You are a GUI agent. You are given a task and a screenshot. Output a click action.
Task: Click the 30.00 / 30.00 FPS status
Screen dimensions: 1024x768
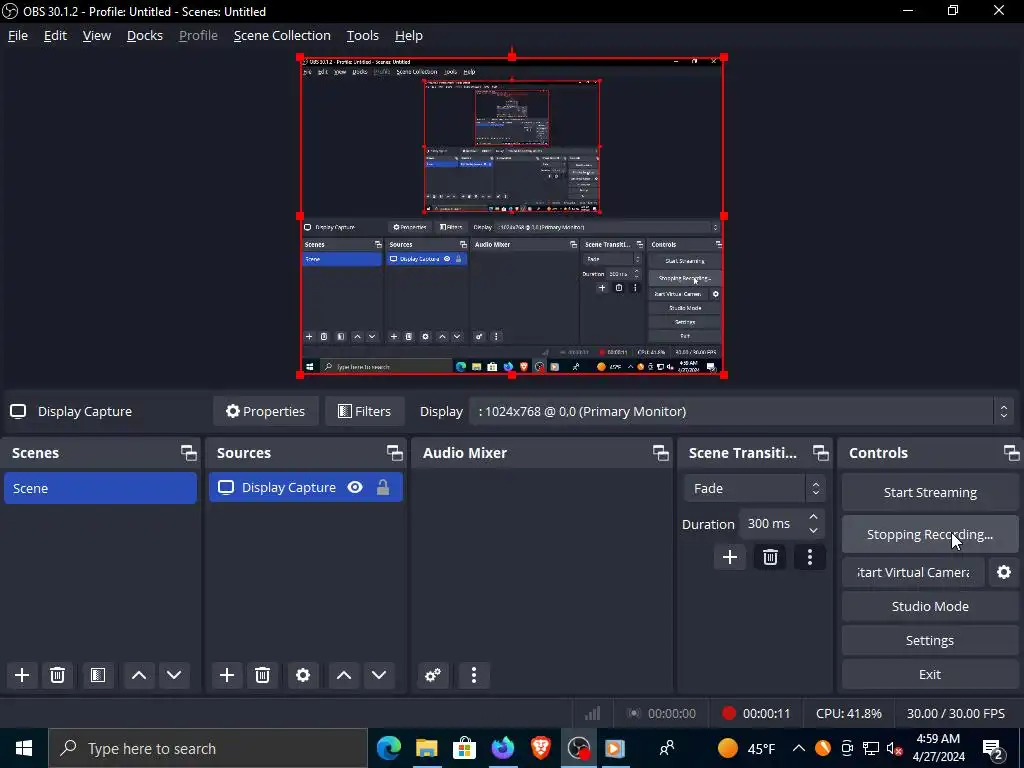[x=955, y=713]
